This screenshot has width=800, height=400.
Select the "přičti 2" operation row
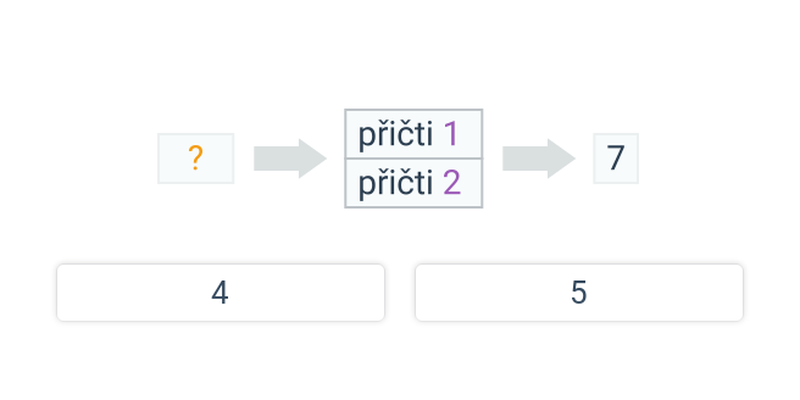(414, 183)
